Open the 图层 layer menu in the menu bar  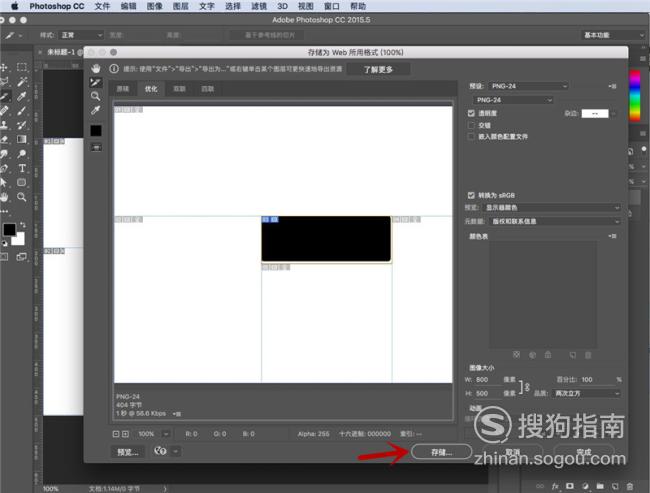pos(180,6)
